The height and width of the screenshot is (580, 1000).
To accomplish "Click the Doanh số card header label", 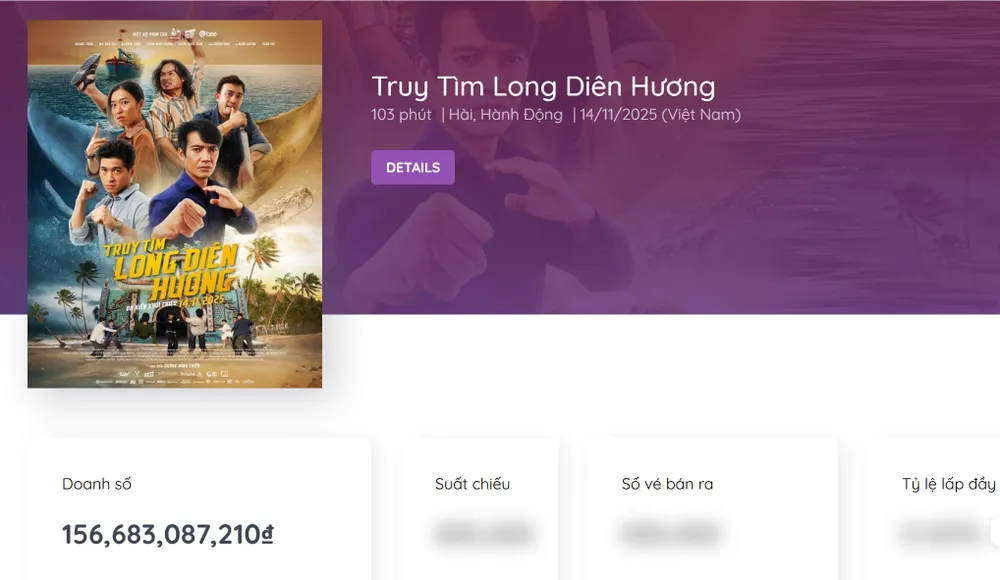I will coord(97,484).
